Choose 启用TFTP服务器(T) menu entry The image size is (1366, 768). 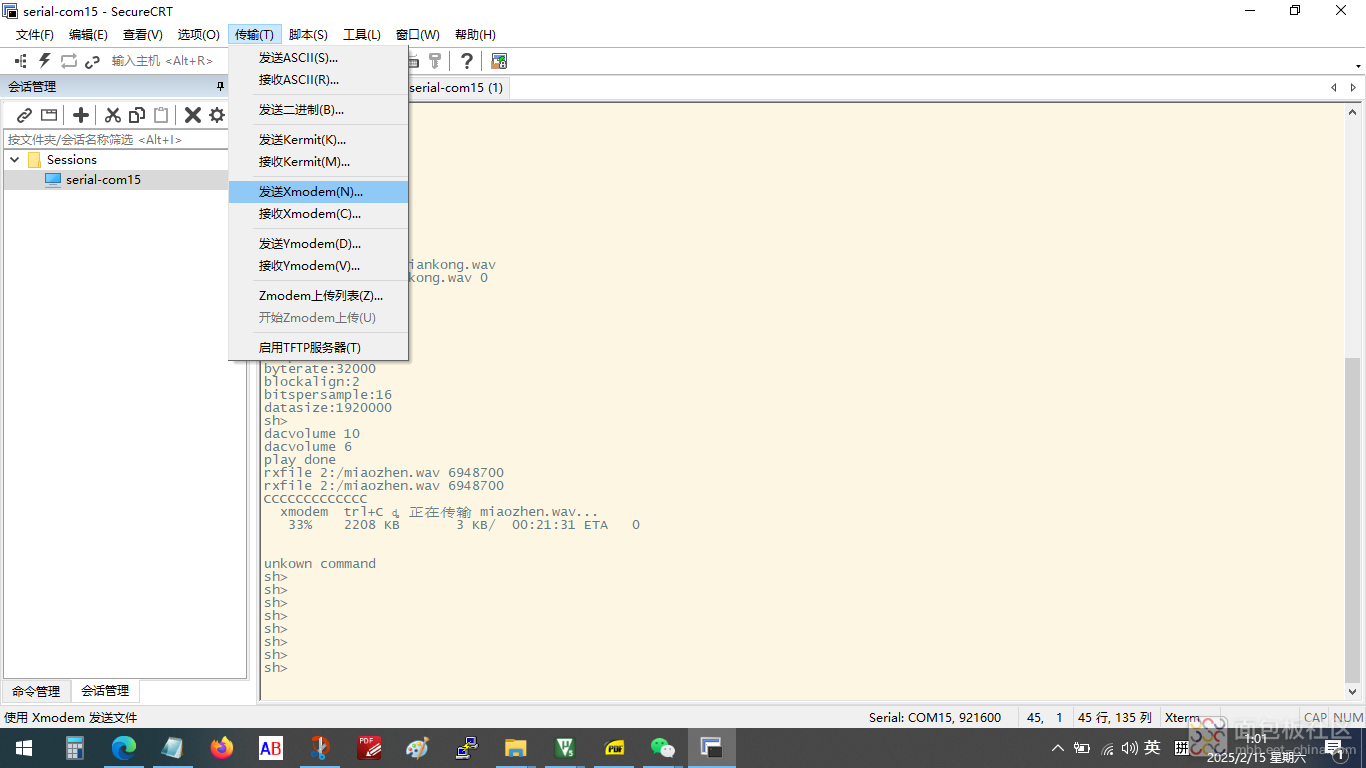point(318,348)
